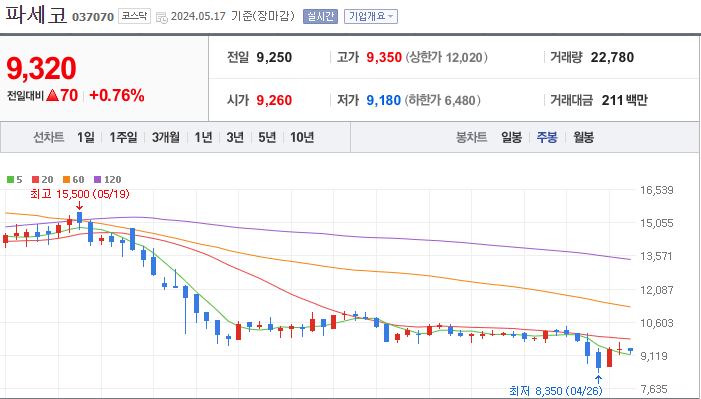Select the 1년 line chart tab
Screen dimensions: 701x399
[203, 137]
